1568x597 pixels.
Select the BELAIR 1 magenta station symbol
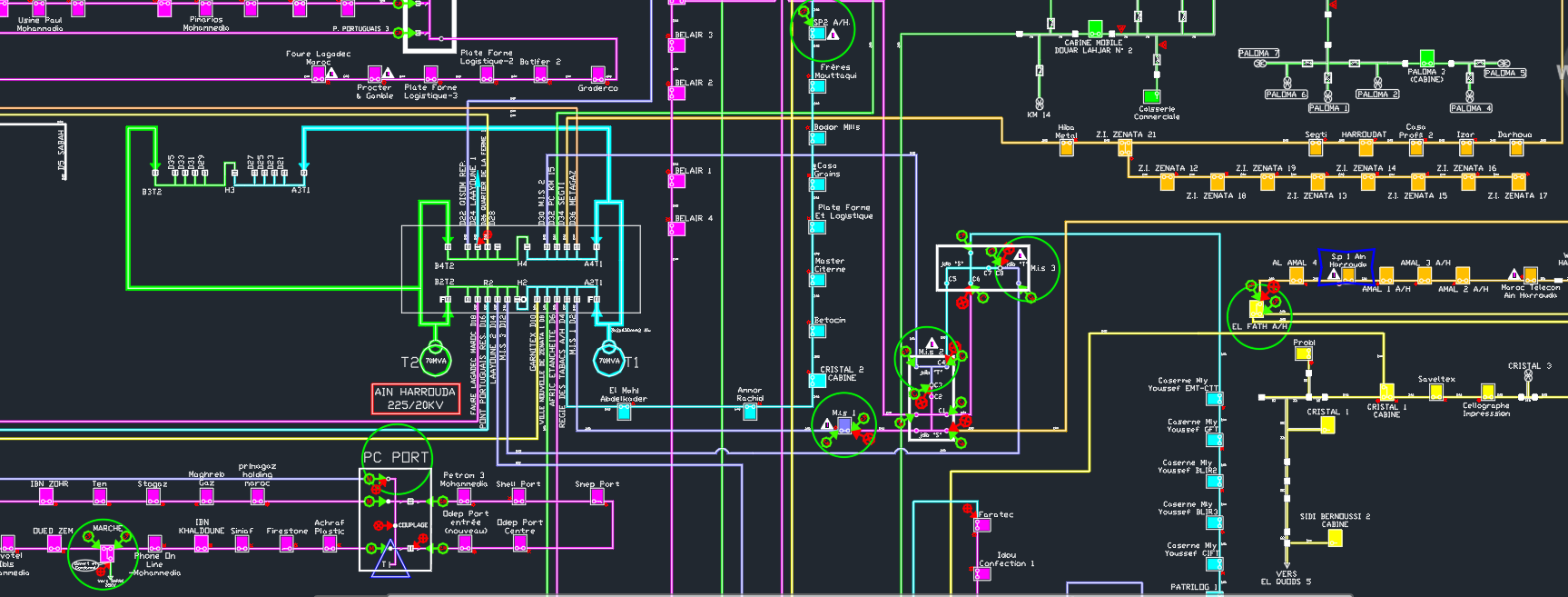click(676, 181)
